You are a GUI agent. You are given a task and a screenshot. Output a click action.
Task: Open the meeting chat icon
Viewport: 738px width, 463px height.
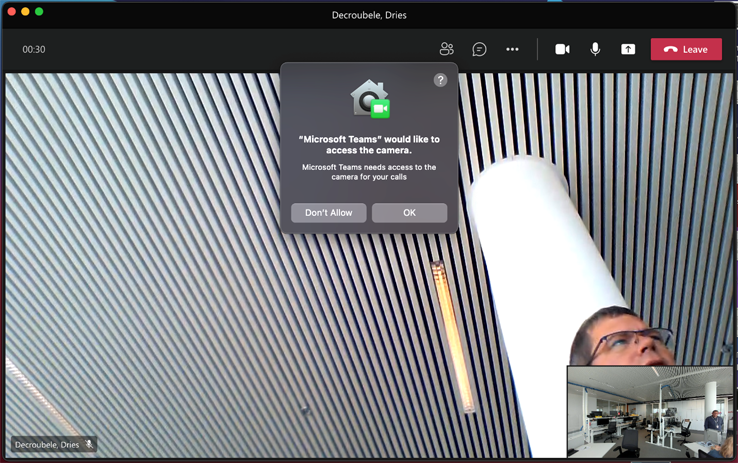coord(479,49)
